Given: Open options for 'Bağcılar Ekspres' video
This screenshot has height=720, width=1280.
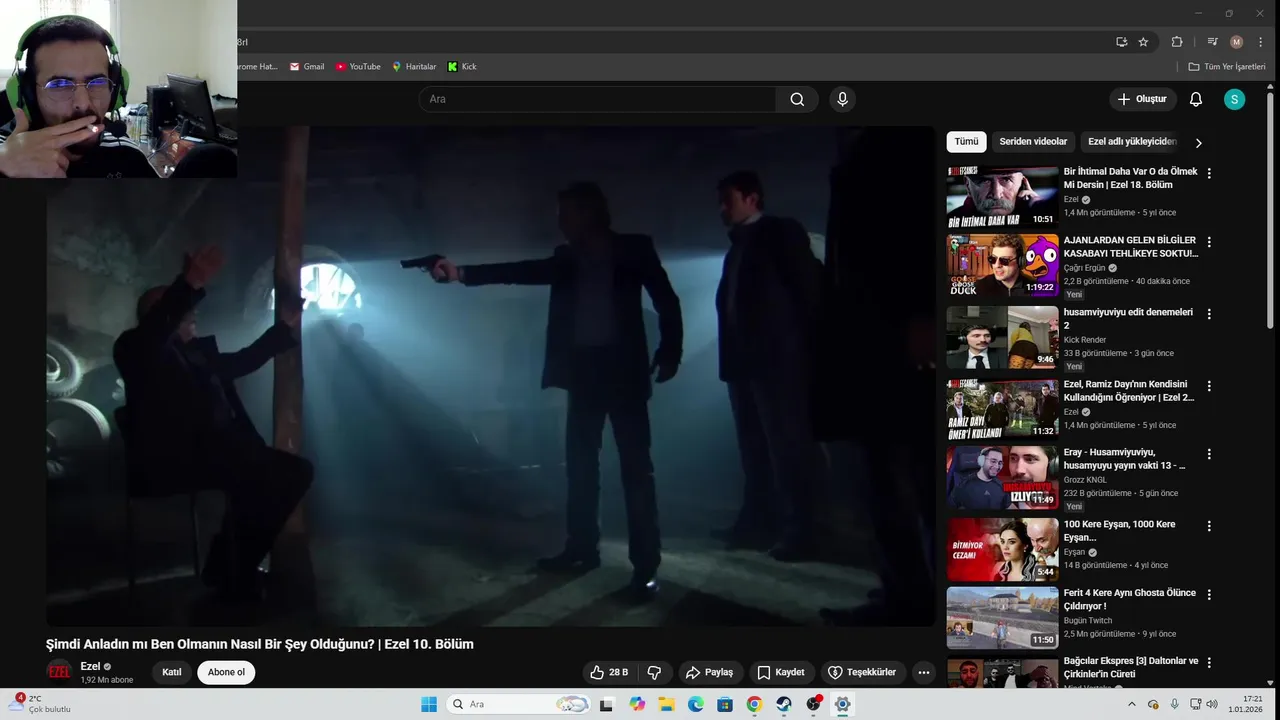Looking at the screenshot, I should [x=1209, y=662].
